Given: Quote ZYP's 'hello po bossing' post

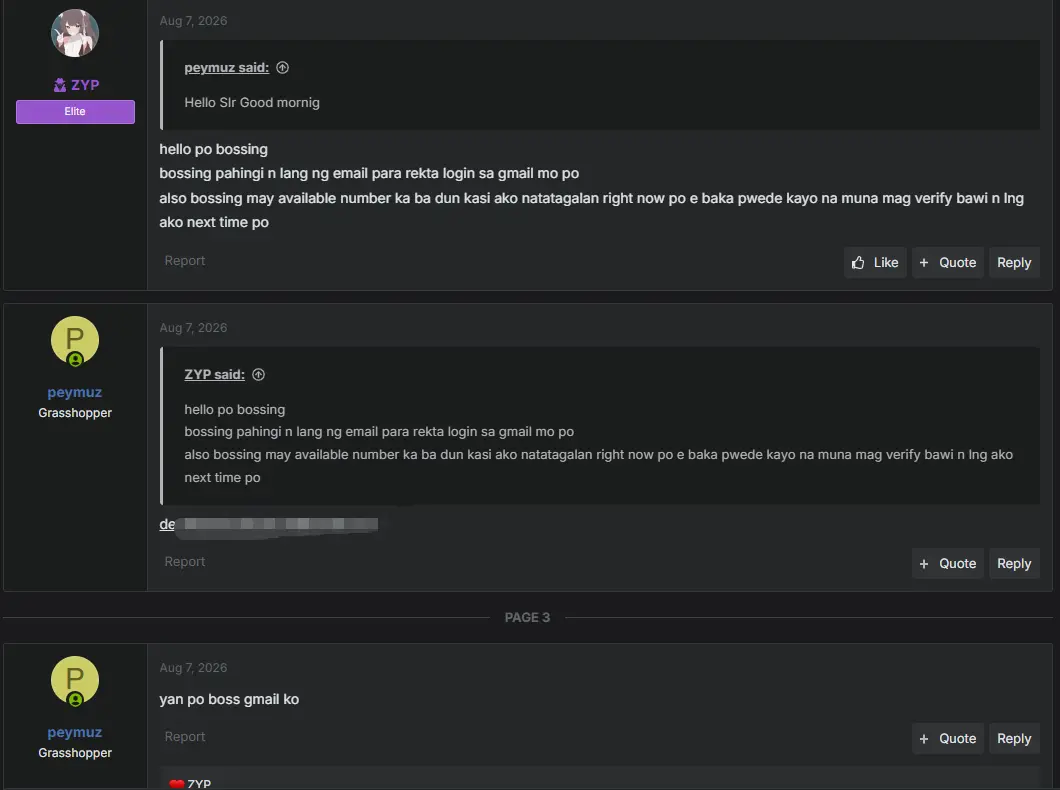Looking at the screenshot, I should click(x=948, y=262).
